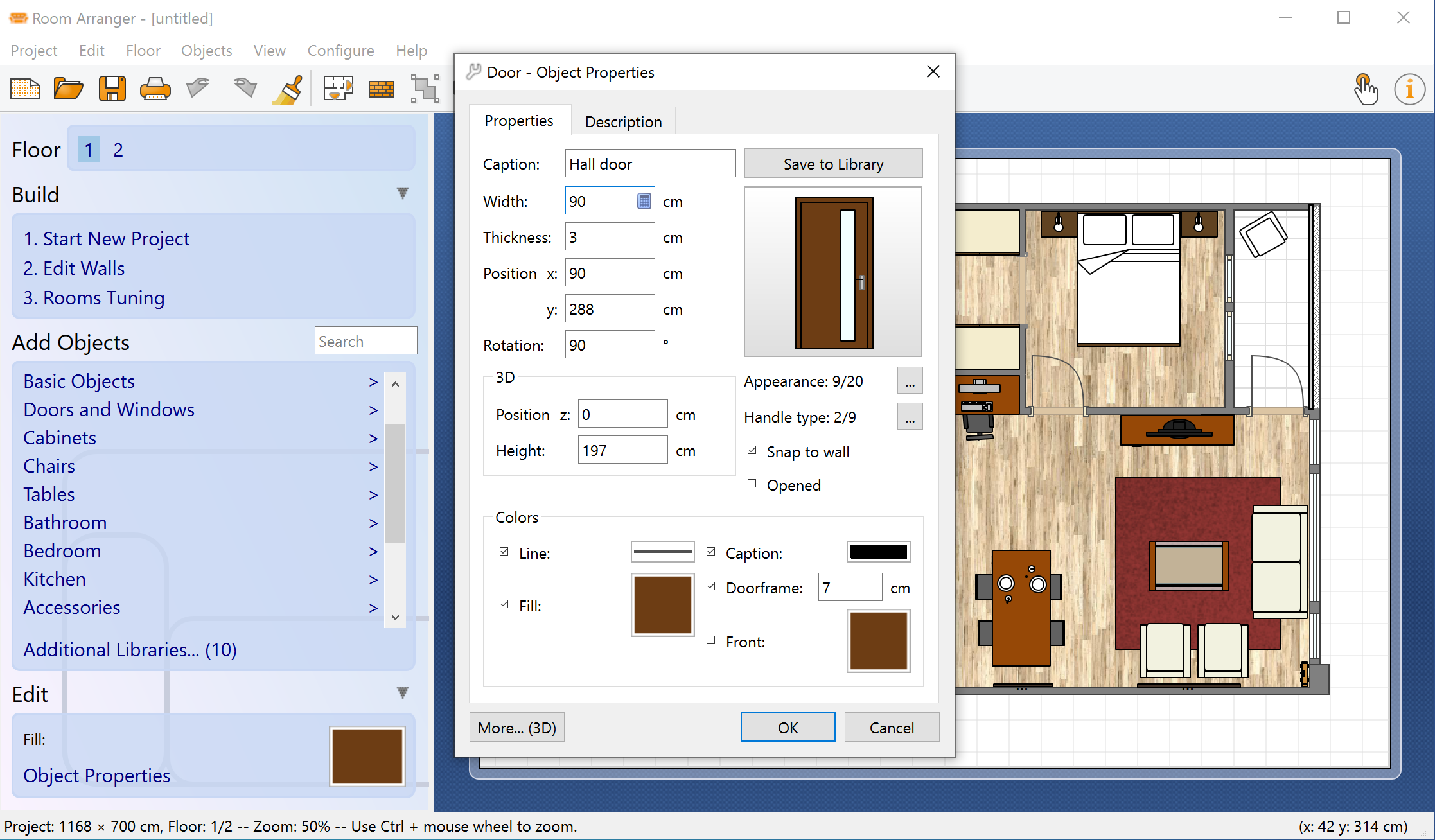
Task: Create a new project using the toolbar icon
Action: tap(24, 88)
